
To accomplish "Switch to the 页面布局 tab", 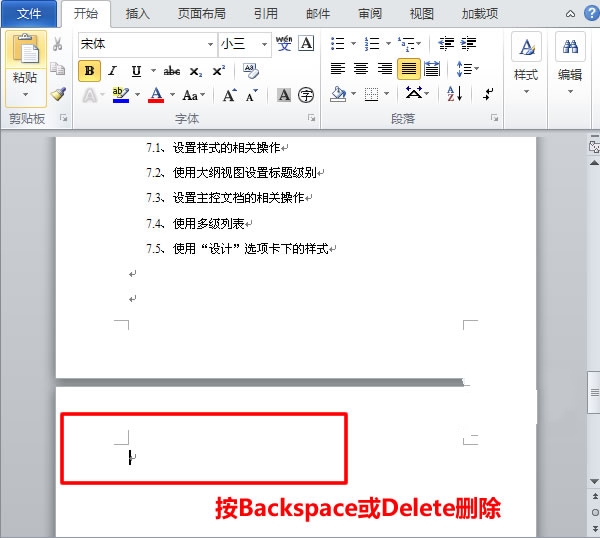I will pos(201,14).
